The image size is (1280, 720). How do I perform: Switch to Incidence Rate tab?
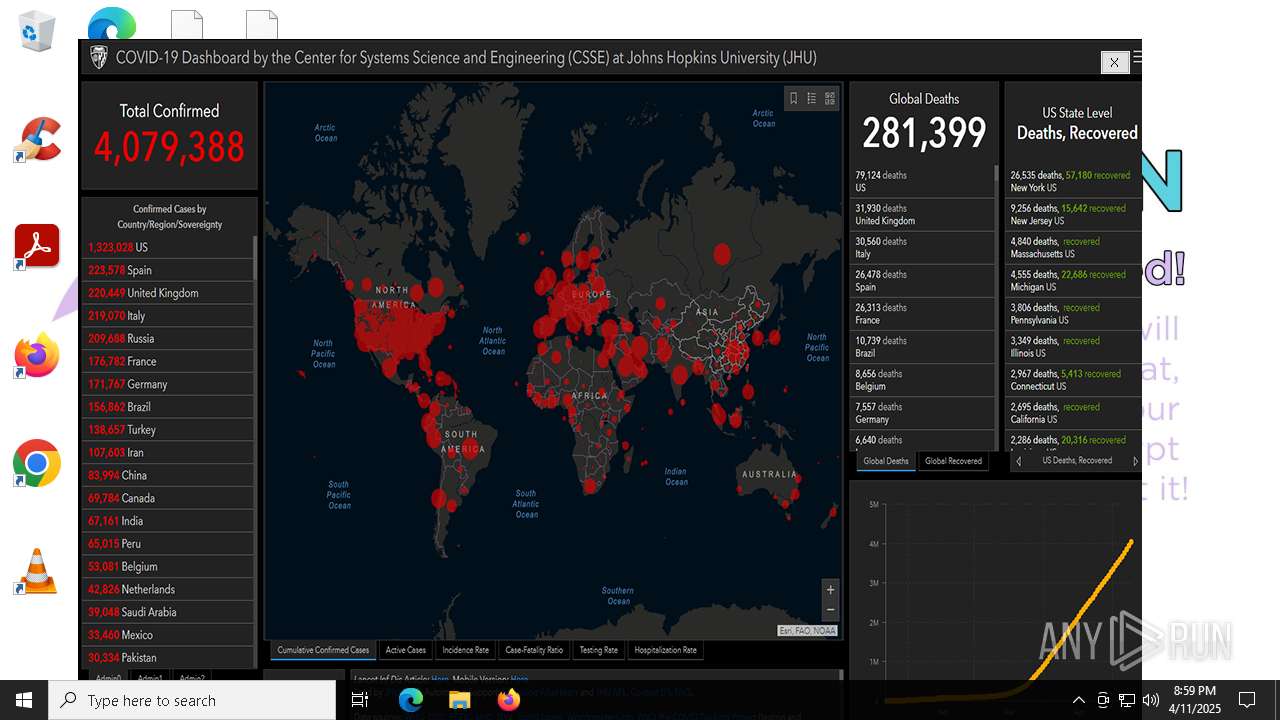(x=466, y=650)
